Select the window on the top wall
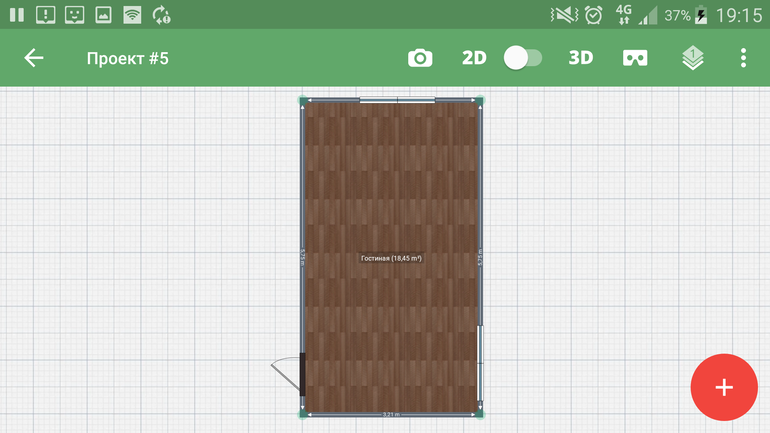The image size is (770, 433). point(397,99)
